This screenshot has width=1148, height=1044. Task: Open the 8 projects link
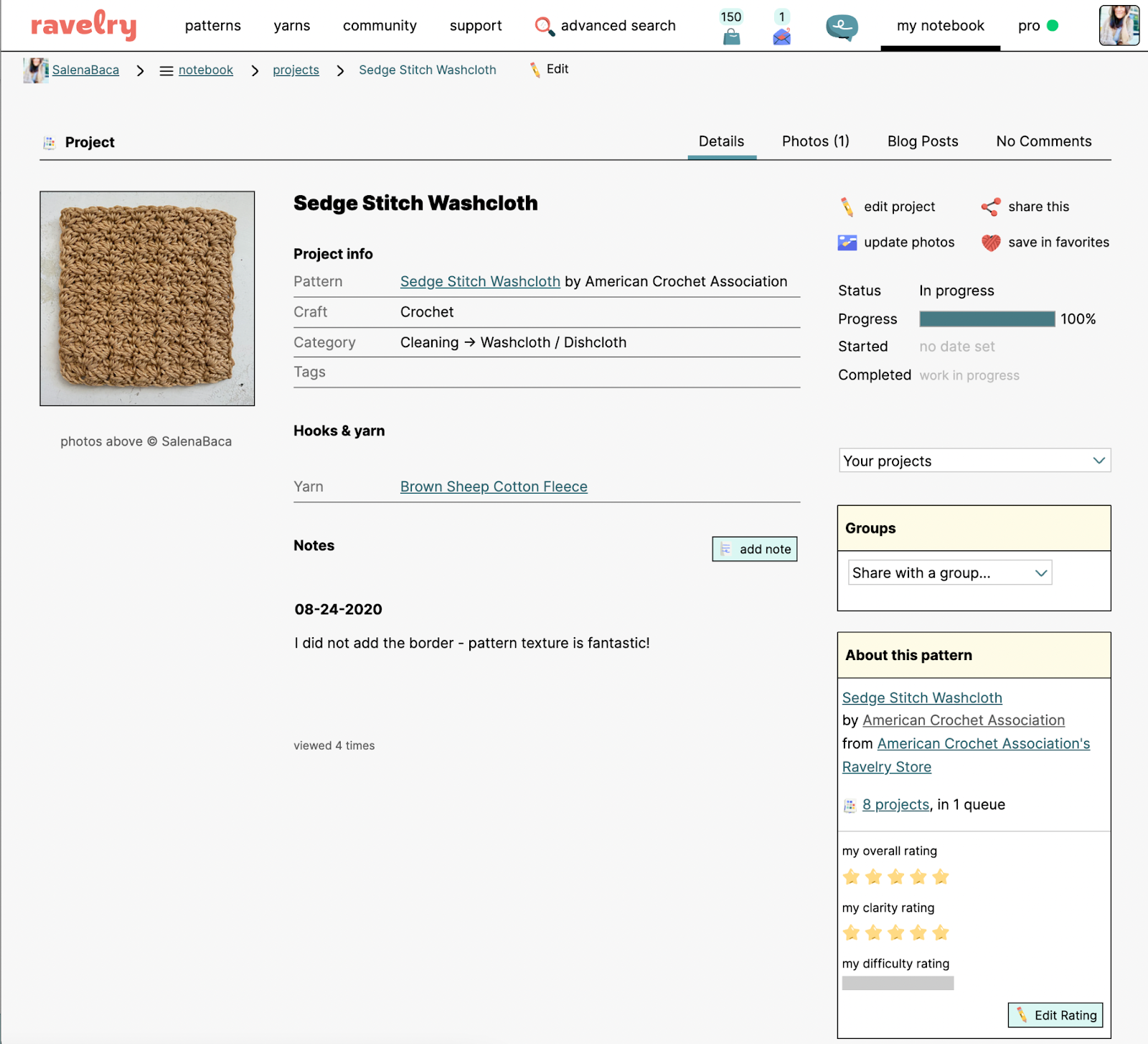pos(895,805)
